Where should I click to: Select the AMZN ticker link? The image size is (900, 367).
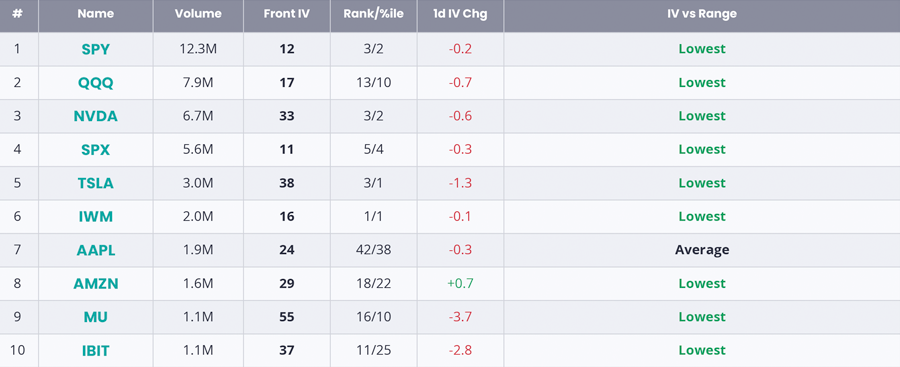click(95, 284)
